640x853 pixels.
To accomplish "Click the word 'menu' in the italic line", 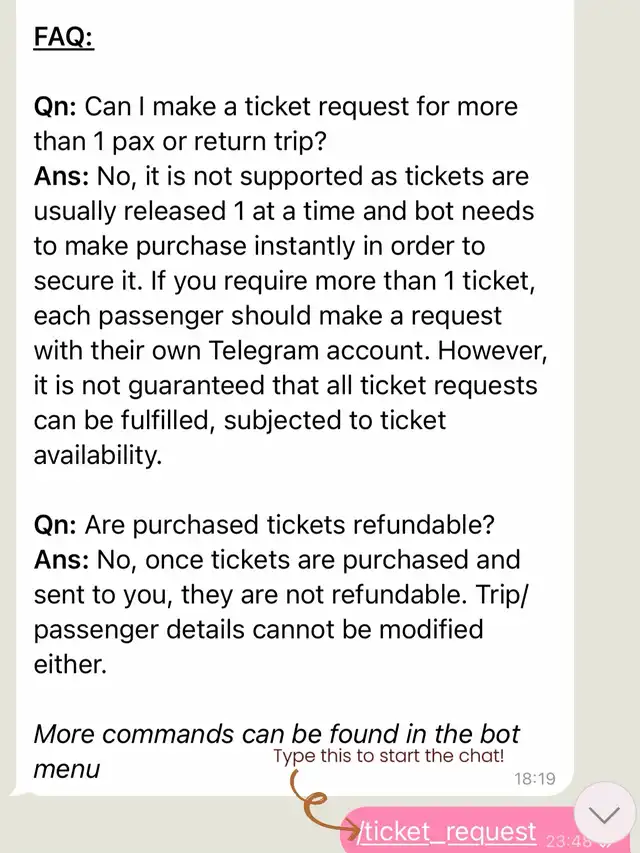I will click(x=67, y=769).
